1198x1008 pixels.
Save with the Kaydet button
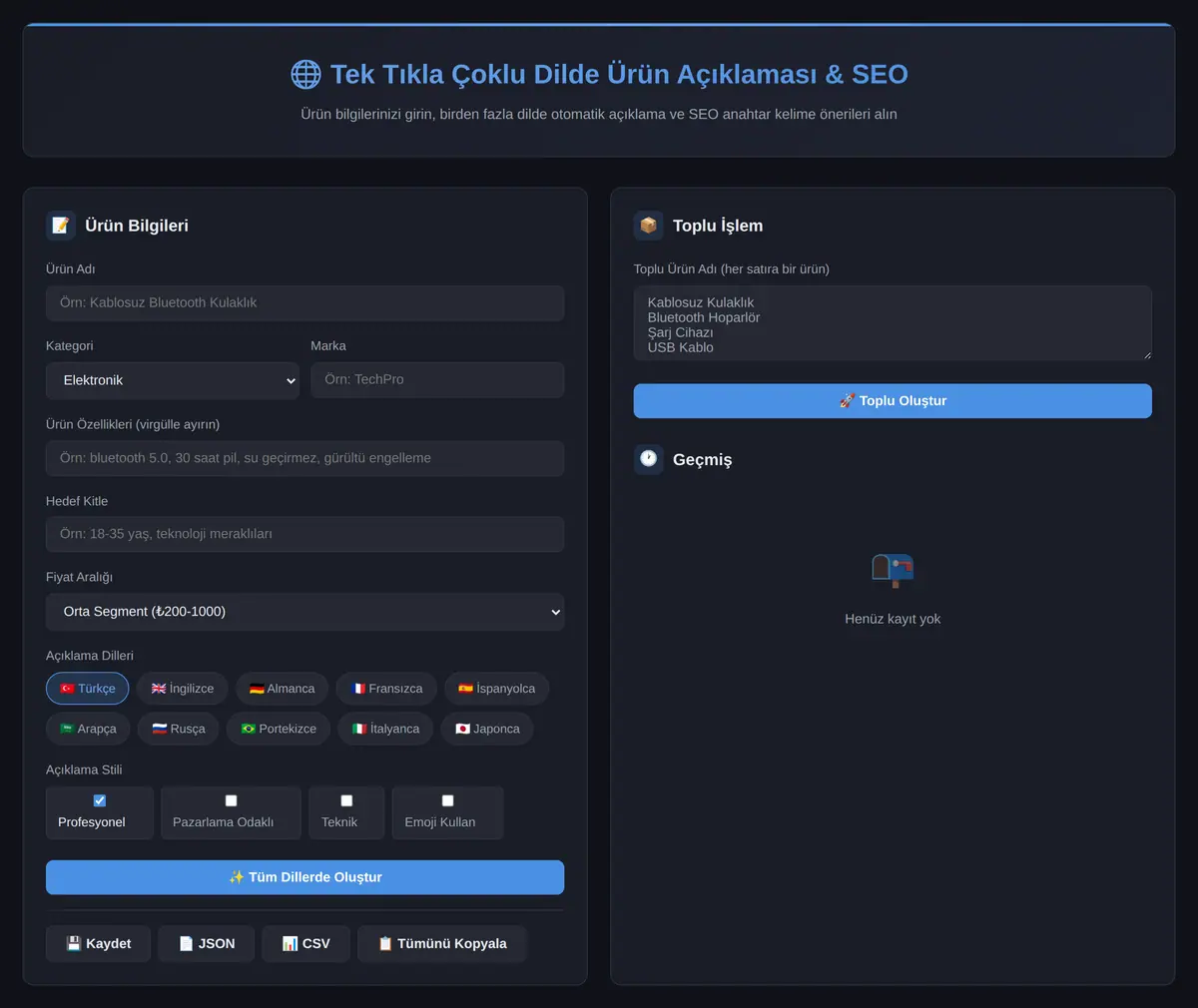pyautogui.click(x=99, y=944)
